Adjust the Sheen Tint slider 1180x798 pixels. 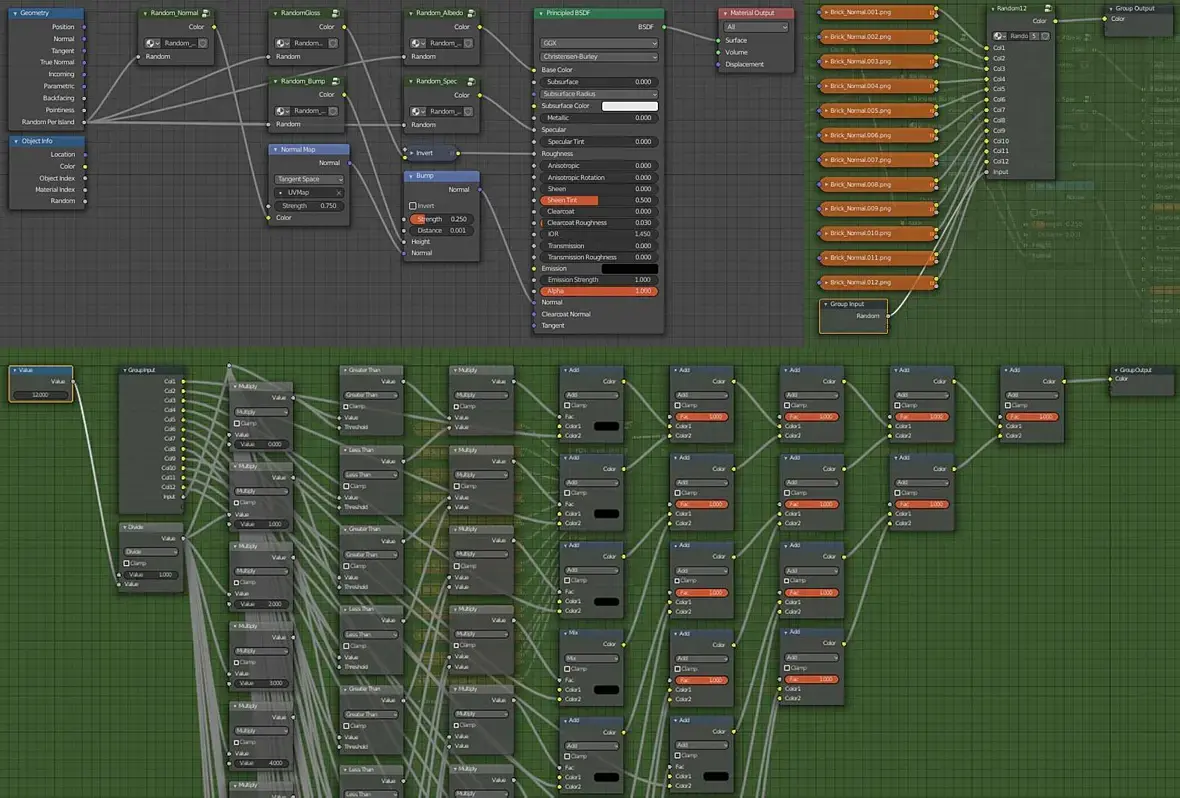598,200
